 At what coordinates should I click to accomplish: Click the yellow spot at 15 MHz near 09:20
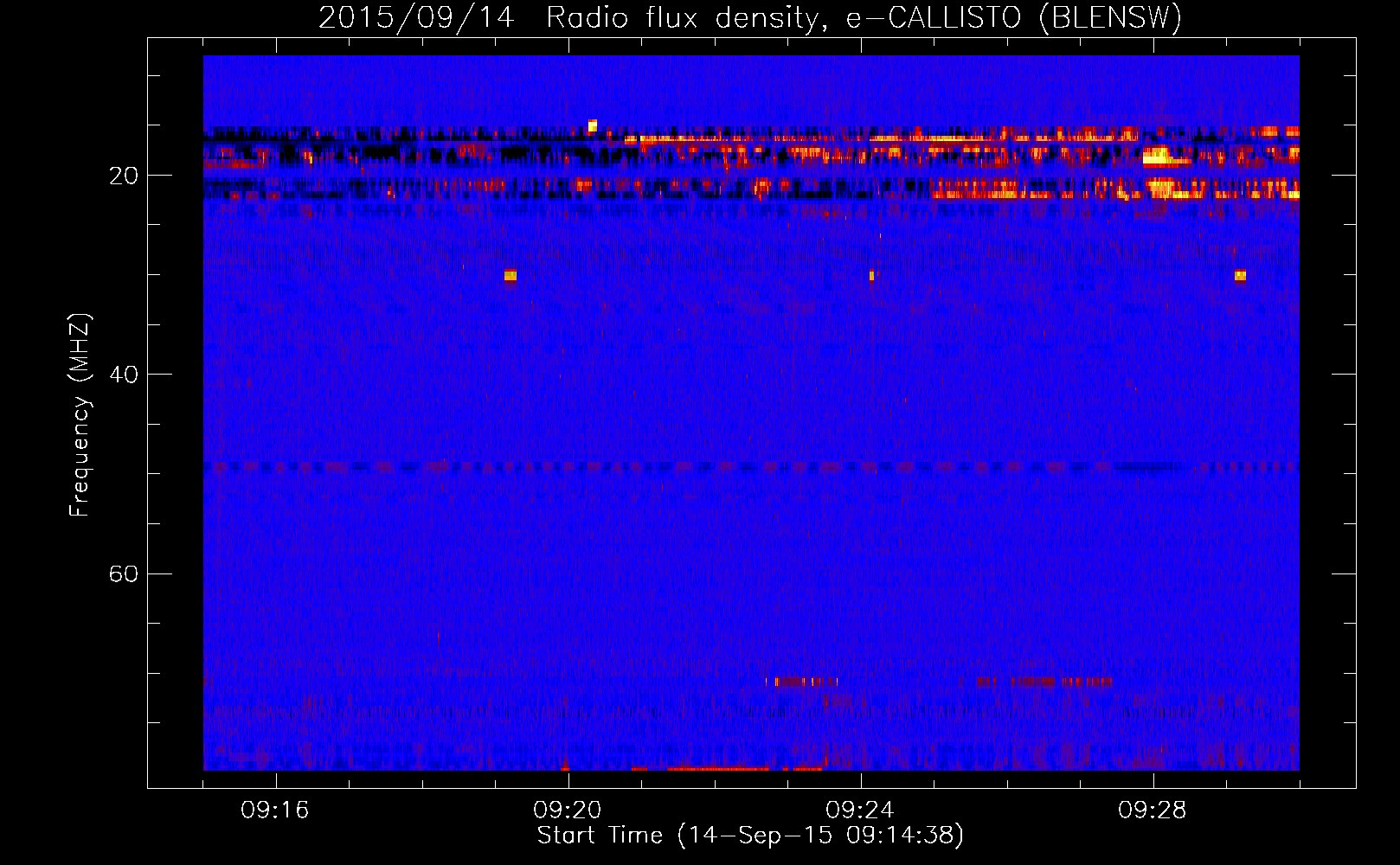click(593, 126)
